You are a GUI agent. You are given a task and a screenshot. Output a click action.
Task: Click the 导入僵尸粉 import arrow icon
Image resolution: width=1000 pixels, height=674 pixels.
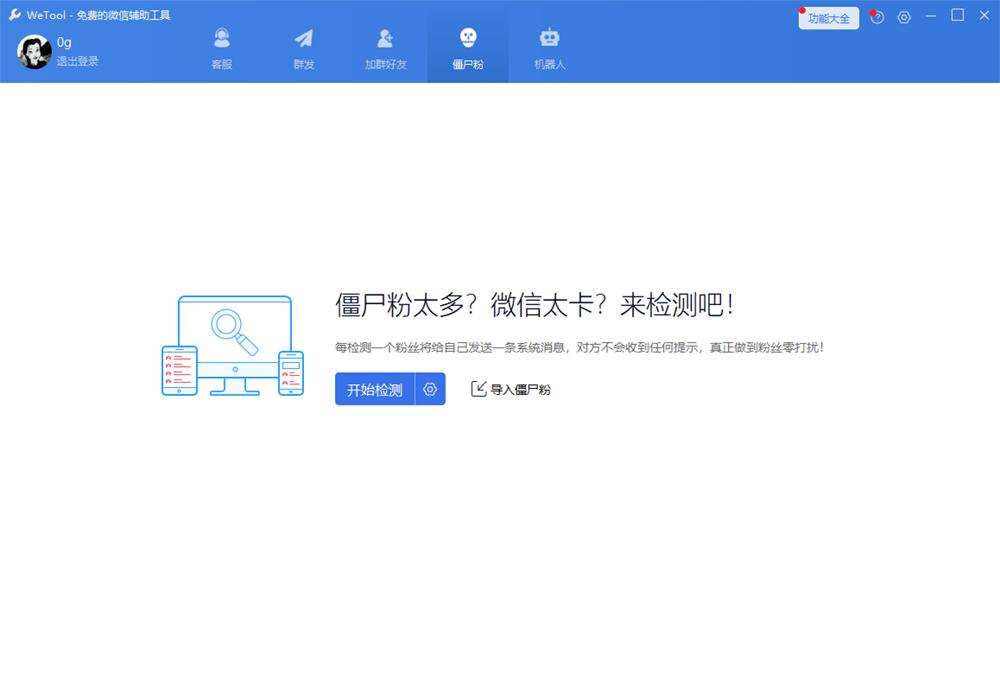click(x=478, y=389)
